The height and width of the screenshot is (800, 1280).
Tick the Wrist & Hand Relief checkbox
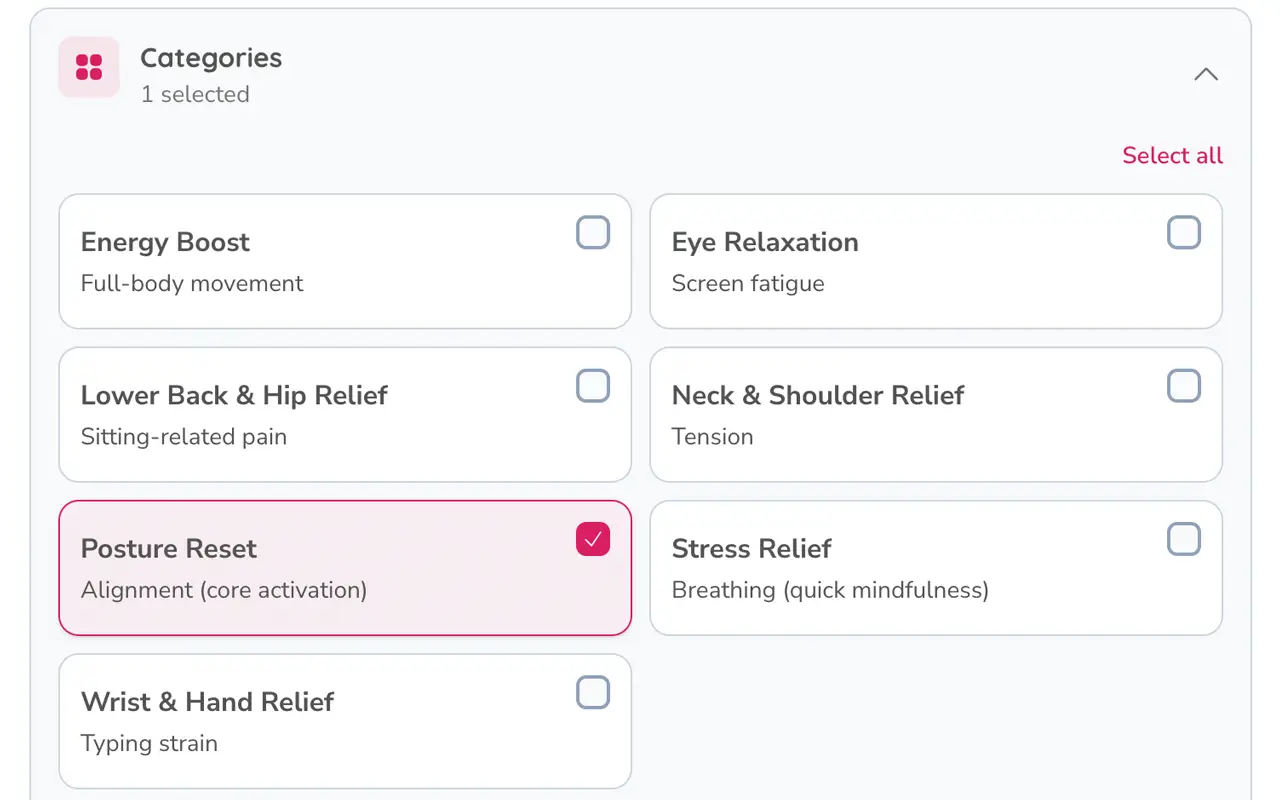click(x=593, y=692)
